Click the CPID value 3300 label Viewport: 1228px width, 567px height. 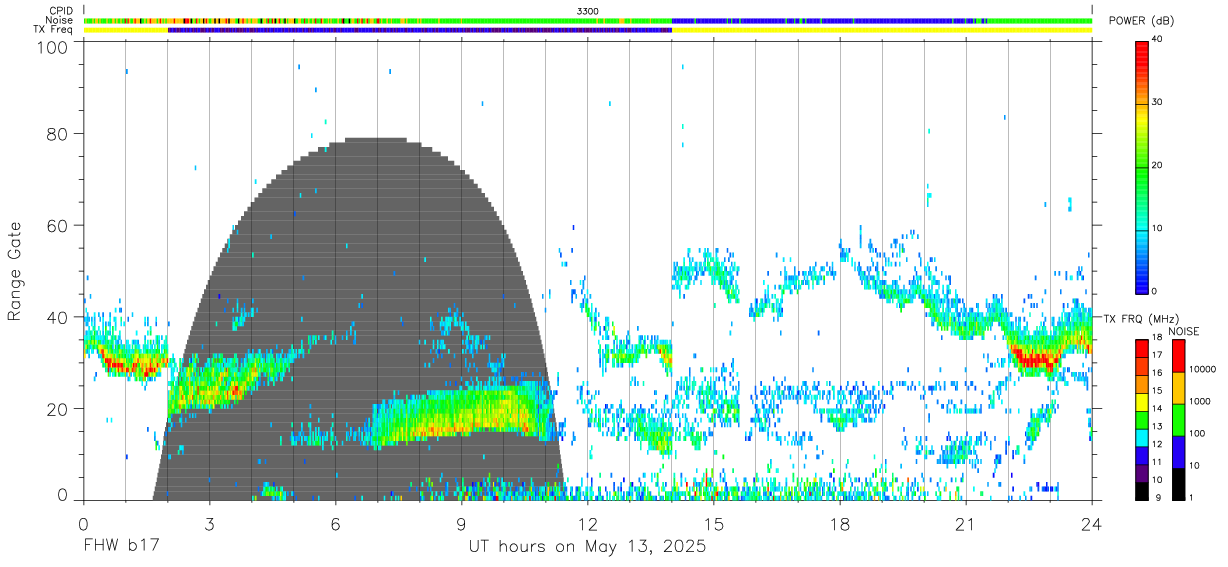[x=588, y=10]
